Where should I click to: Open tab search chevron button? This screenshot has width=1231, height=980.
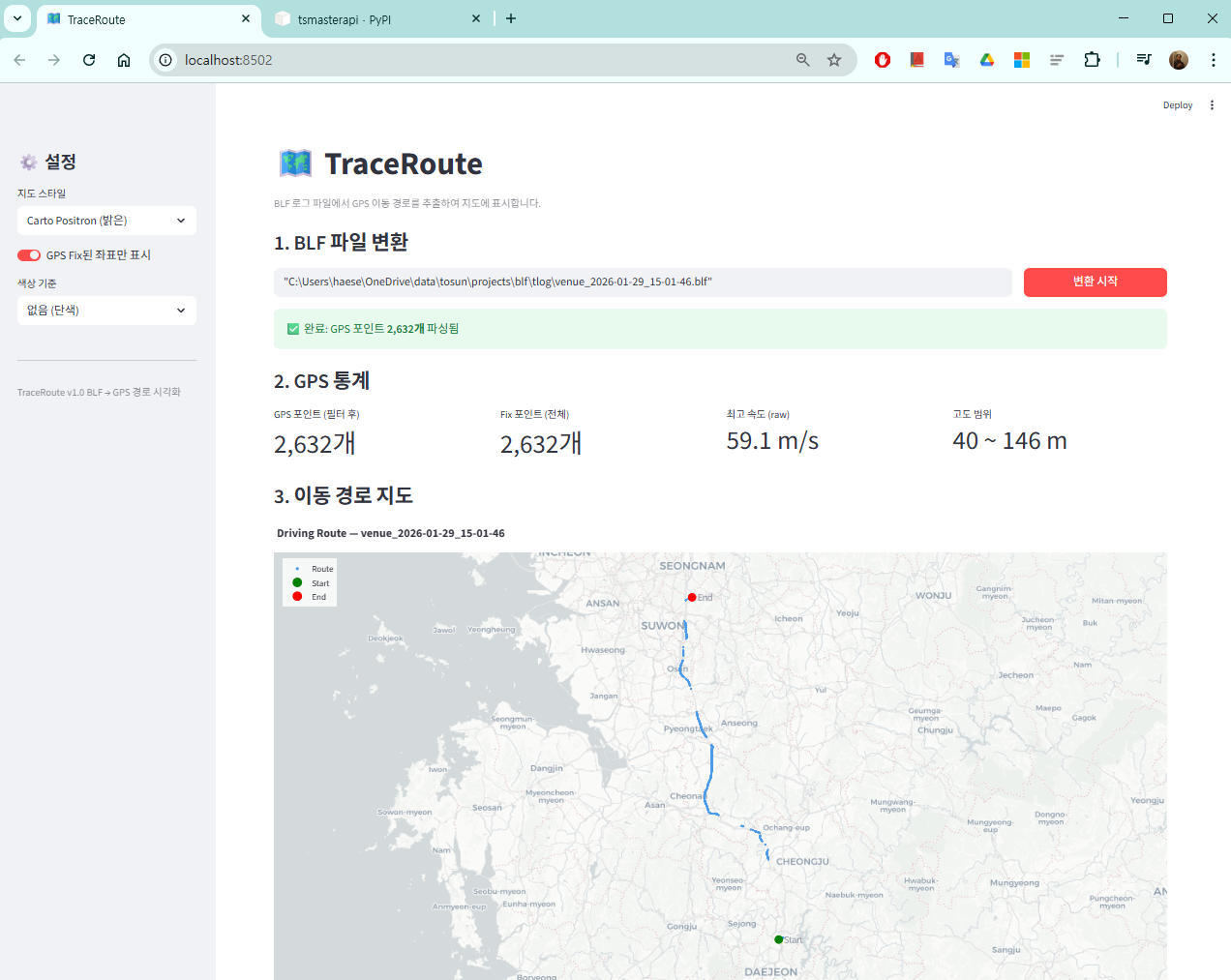[17, 18]
